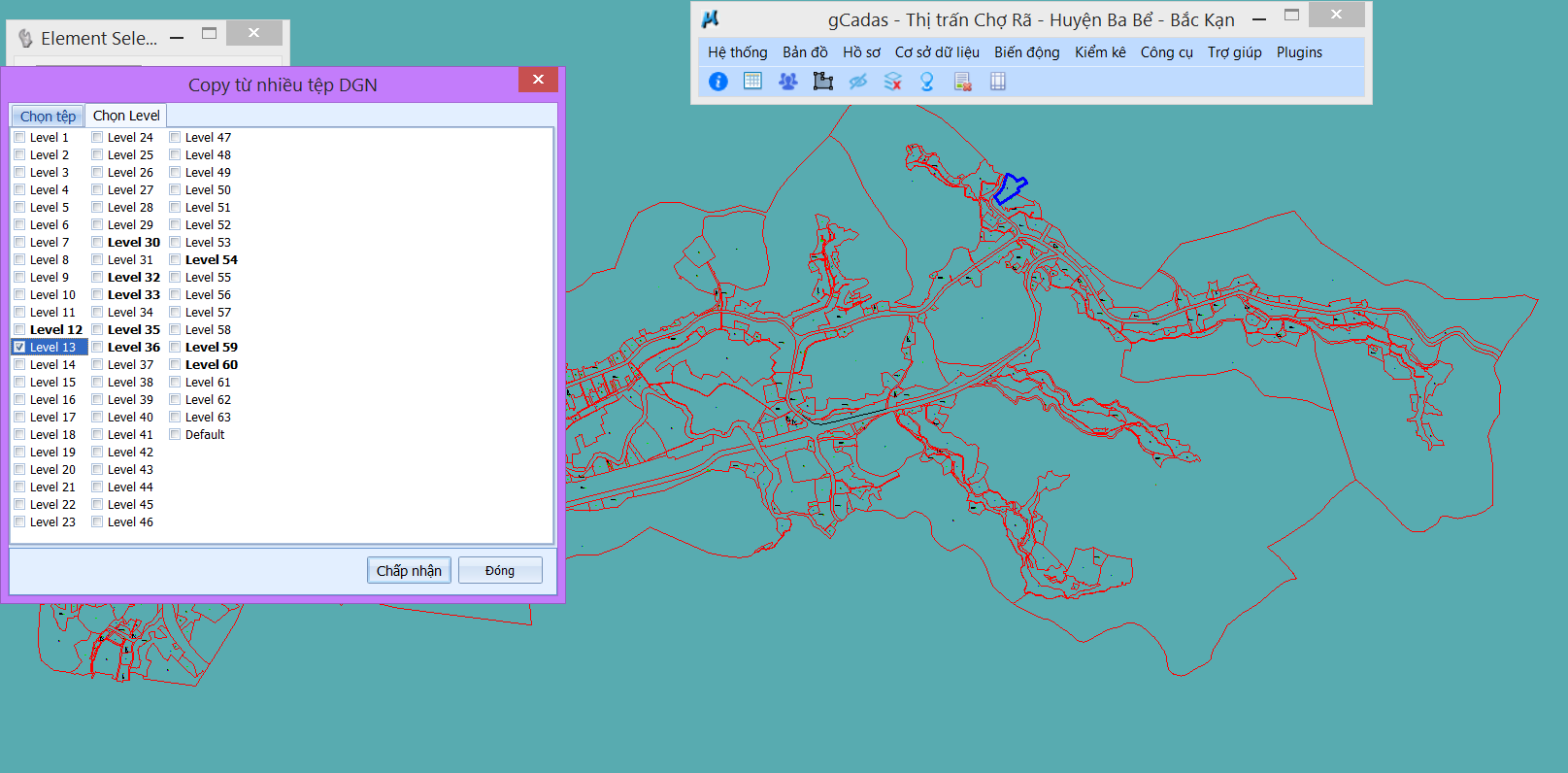Viewport: 1568px width, 773px height.
Task: Click the Đóng button
Action: coord(500,570)
